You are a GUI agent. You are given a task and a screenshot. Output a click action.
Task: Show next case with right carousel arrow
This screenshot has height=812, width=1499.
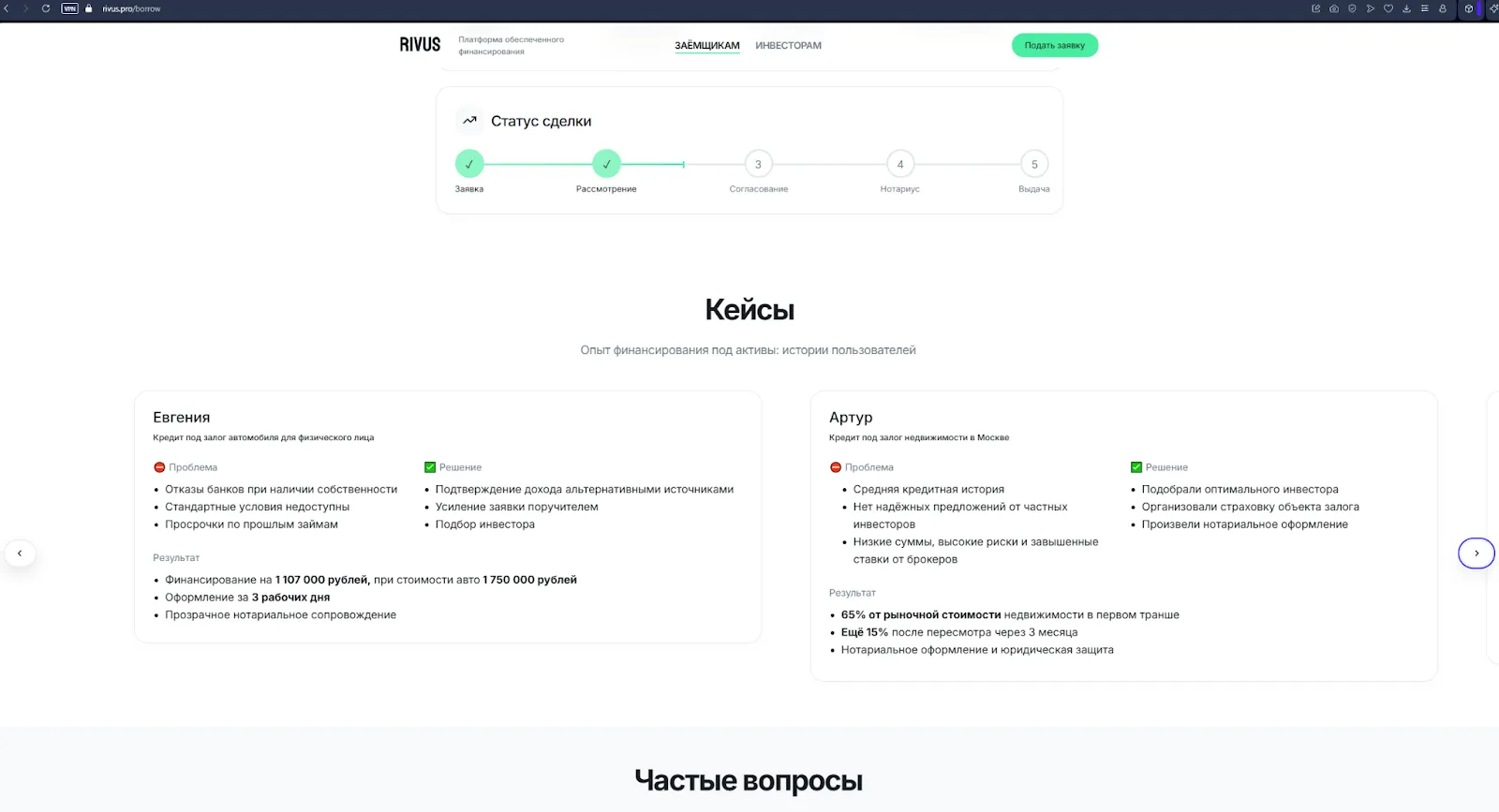click(x=1477, y=554)
